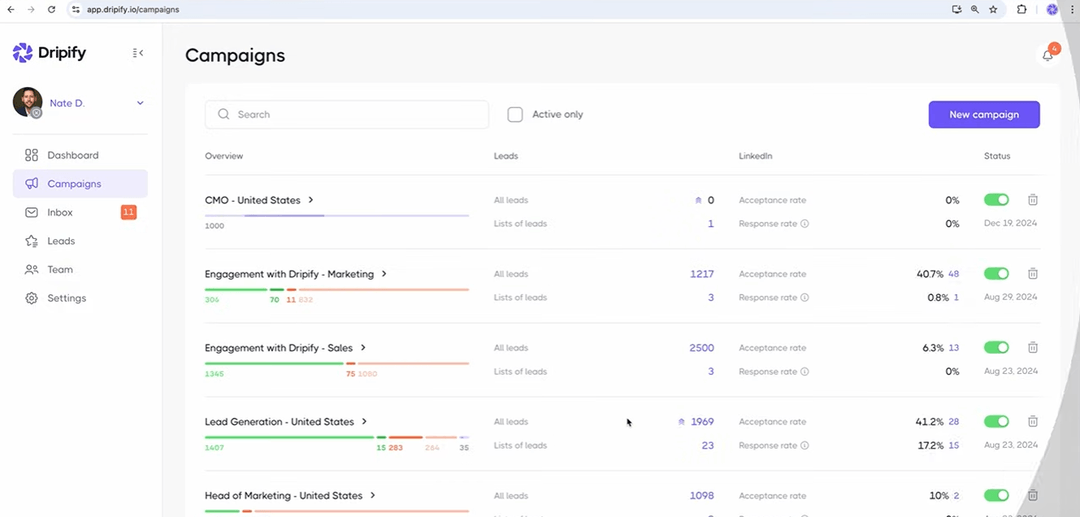Image resolution: width=1080 pixels, height=517 pixels.
Task: Click the Inbox unread badge 11
Action: pos(128,212)
